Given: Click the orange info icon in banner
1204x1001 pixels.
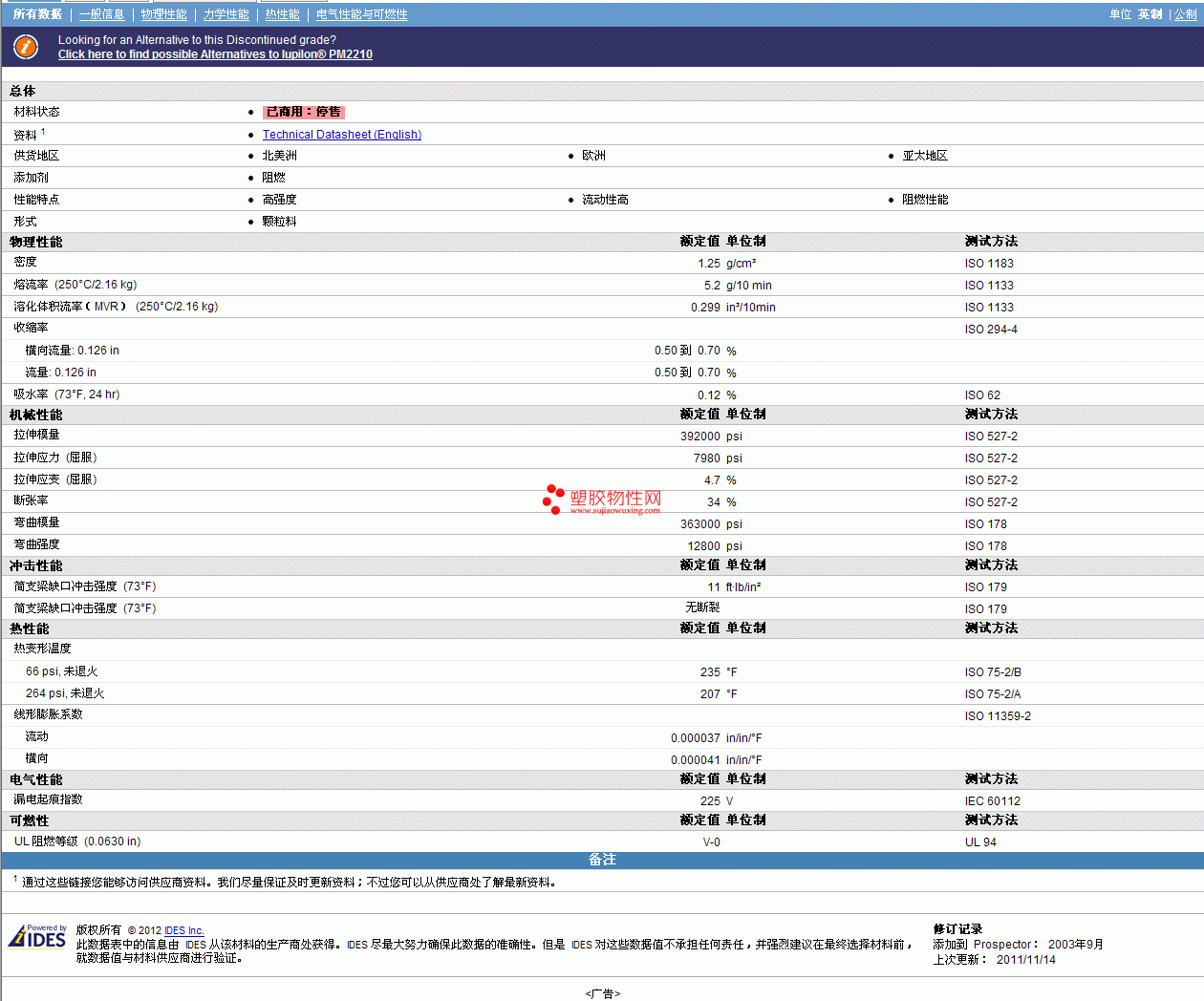Looking at the screenshot, I should tap(26, 47).
